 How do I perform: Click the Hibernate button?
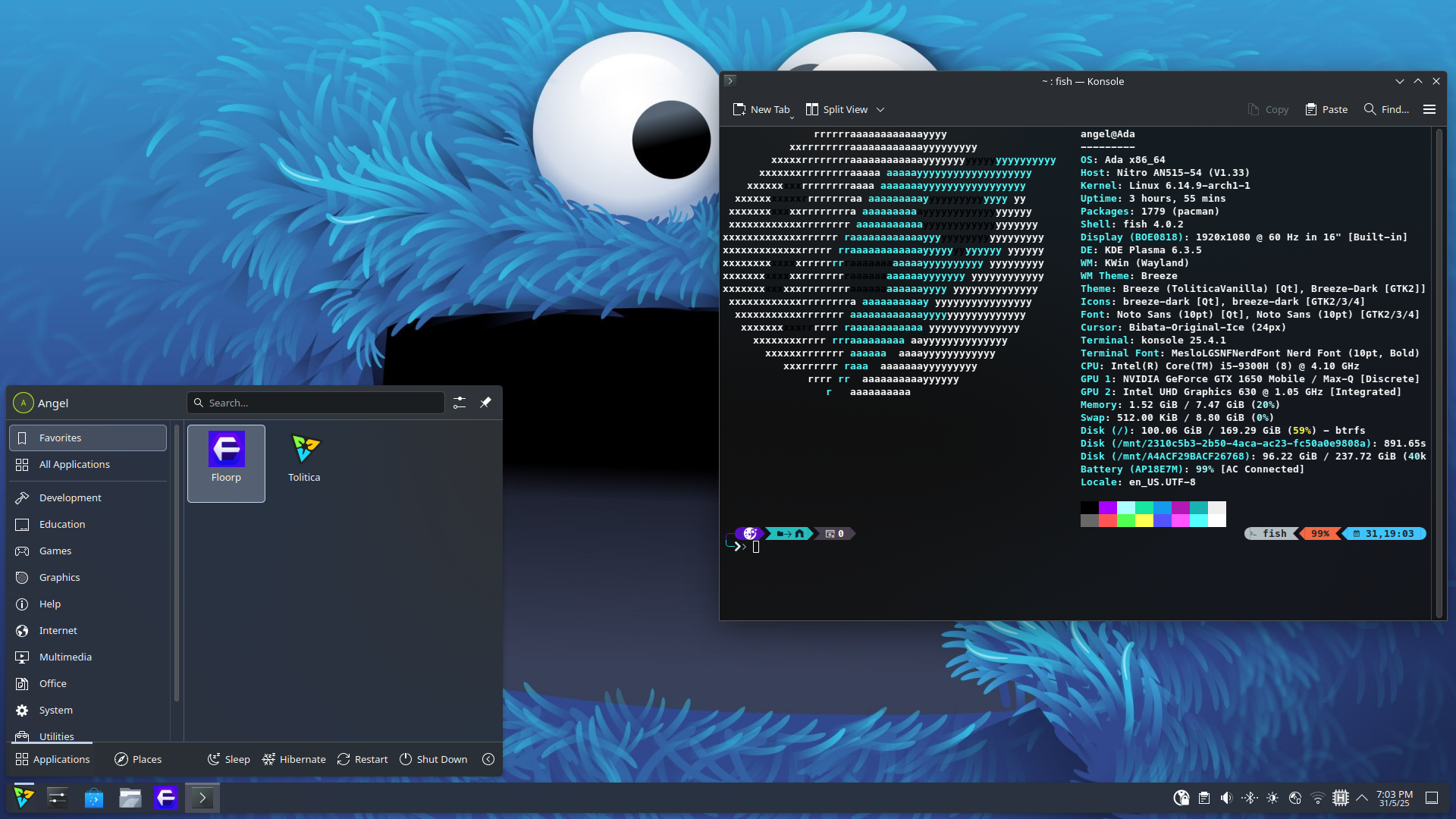[x=293, y=759]
